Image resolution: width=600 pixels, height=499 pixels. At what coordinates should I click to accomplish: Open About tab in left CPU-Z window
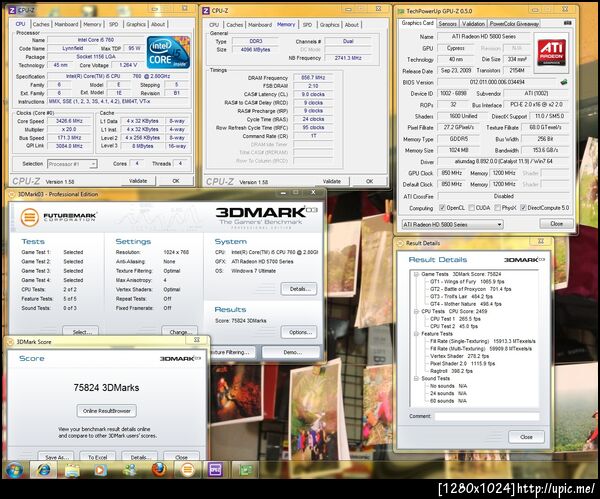[158, 24]
